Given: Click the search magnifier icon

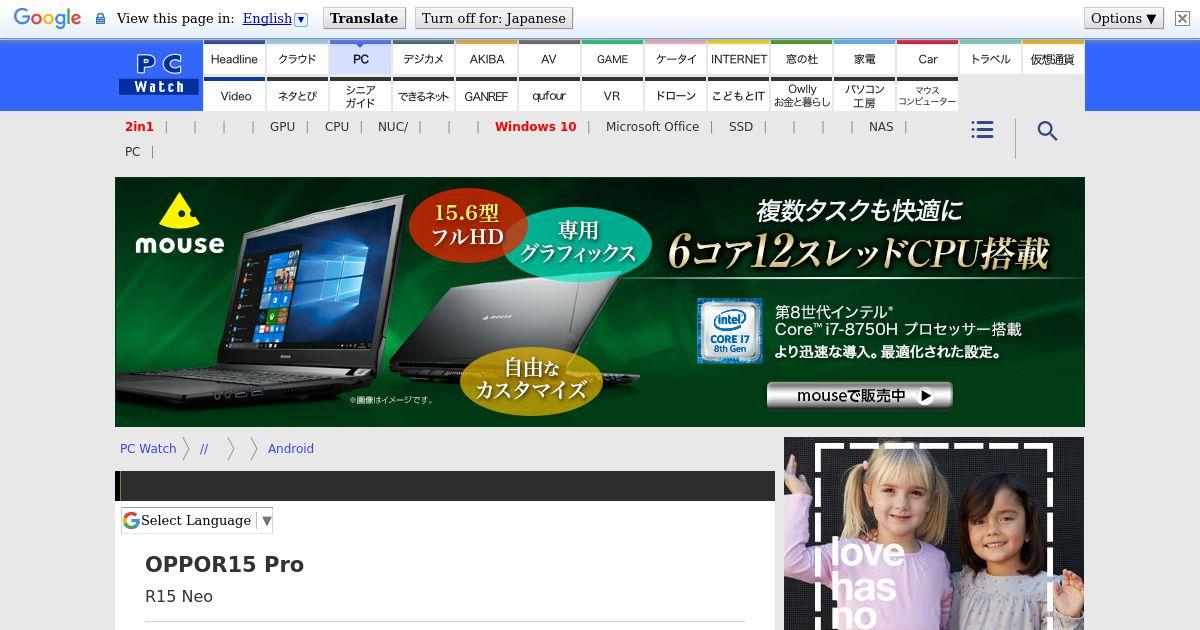Looking at the screenshot, I should point(1047,131).
